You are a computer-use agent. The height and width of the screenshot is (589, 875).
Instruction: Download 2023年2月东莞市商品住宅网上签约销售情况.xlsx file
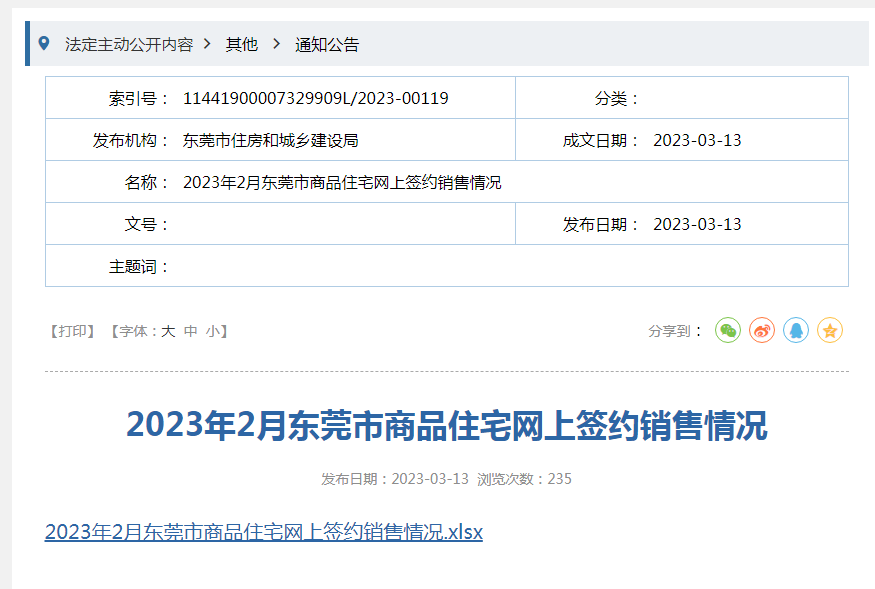pyautogui.click(x=264, y=531)
